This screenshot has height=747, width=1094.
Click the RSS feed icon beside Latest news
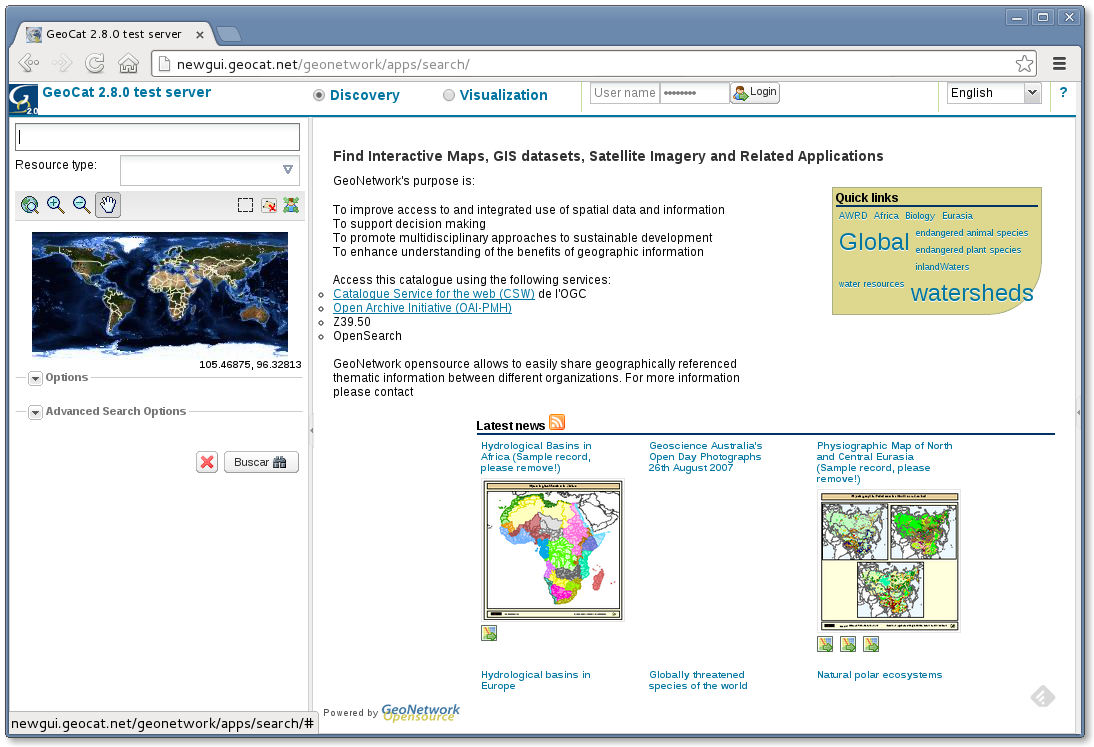coord(557,423)
